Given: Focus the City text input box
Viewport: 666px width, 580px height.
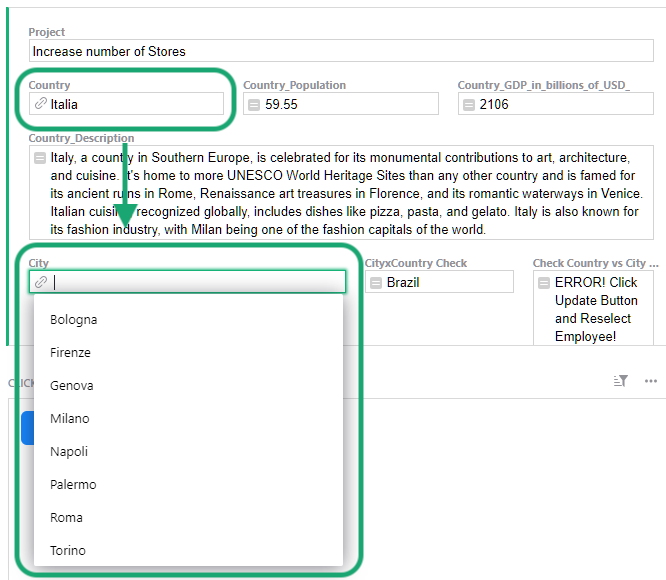Looking at the screenshot, I should coord(195,282).
